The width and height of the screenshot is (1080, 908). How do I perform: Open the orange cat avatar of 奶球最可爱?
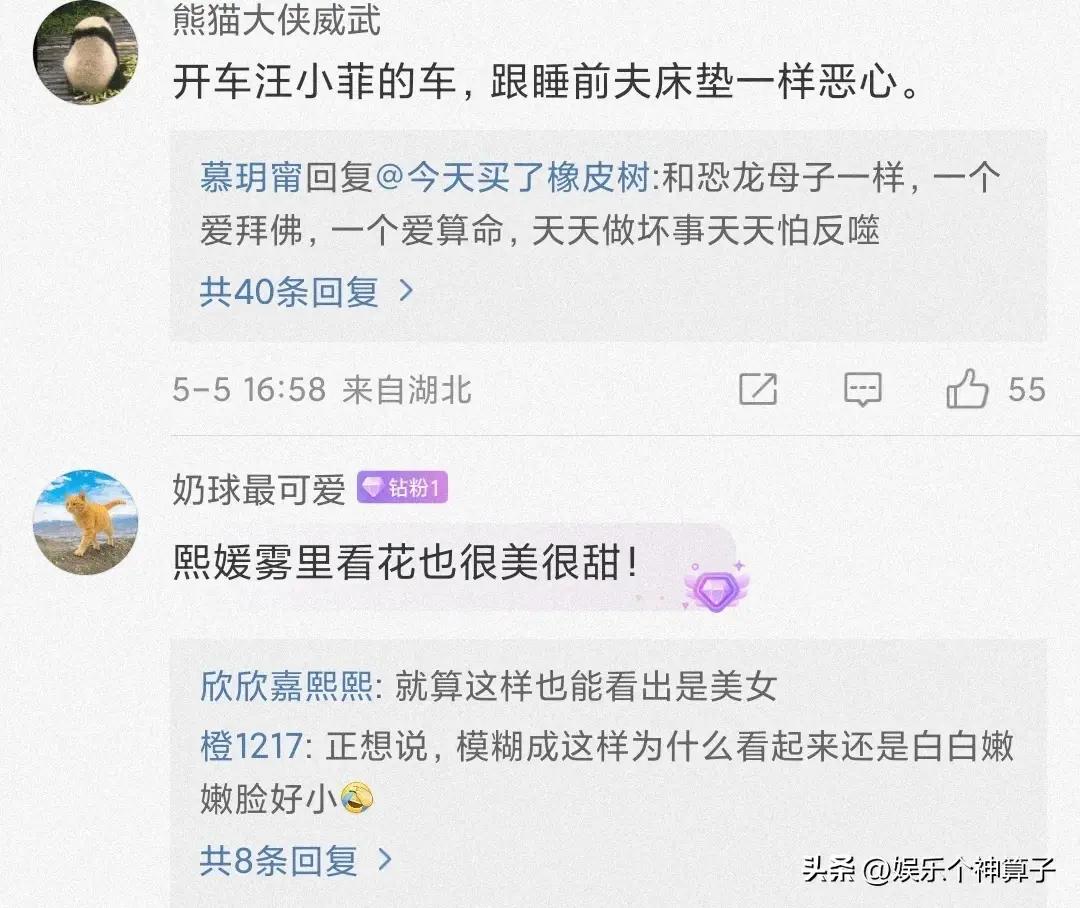coord(85,521)
